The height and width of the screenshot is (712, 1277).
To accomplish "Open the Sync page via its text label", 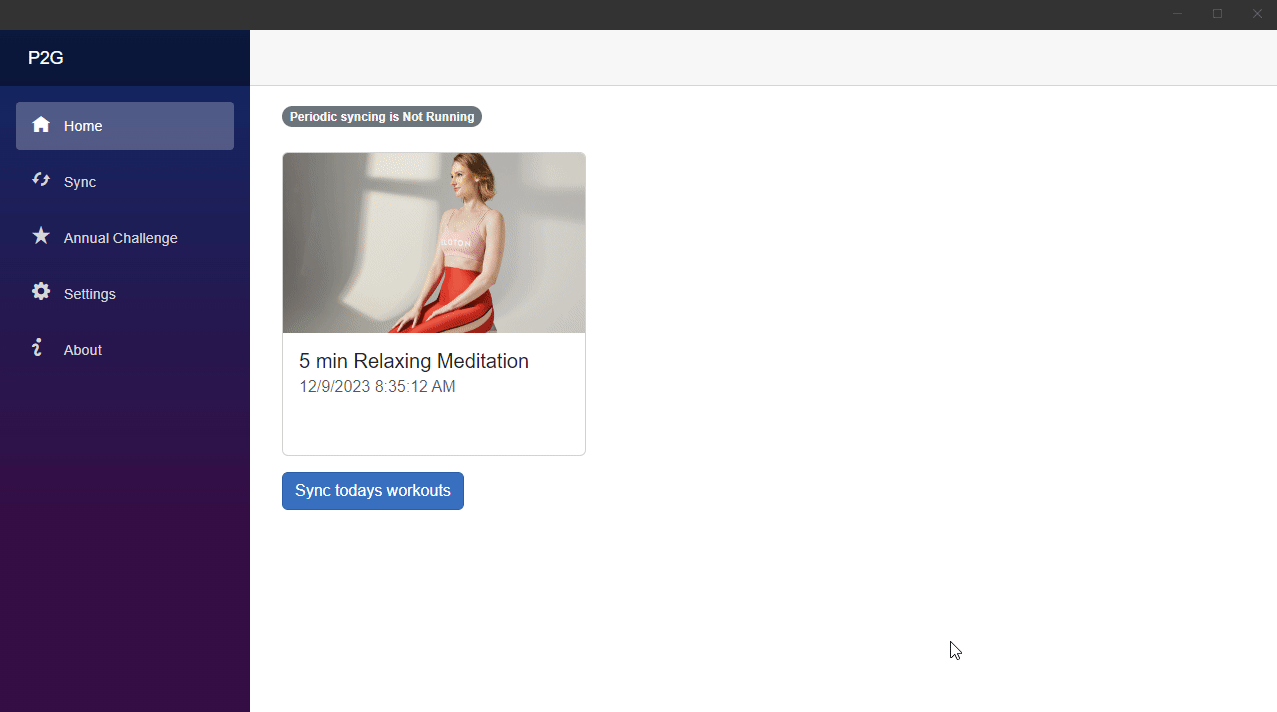I will (80, 182).
